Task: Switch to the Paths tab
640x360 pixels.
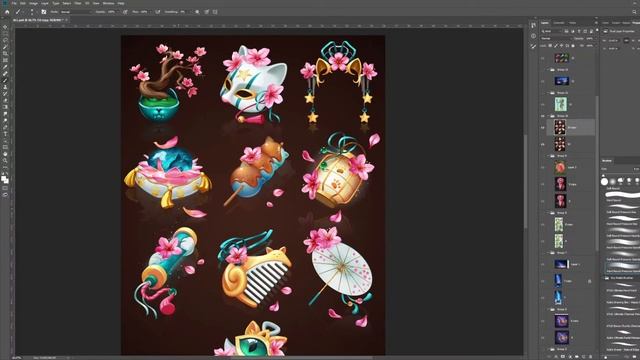Action: [x=573, y=23]
